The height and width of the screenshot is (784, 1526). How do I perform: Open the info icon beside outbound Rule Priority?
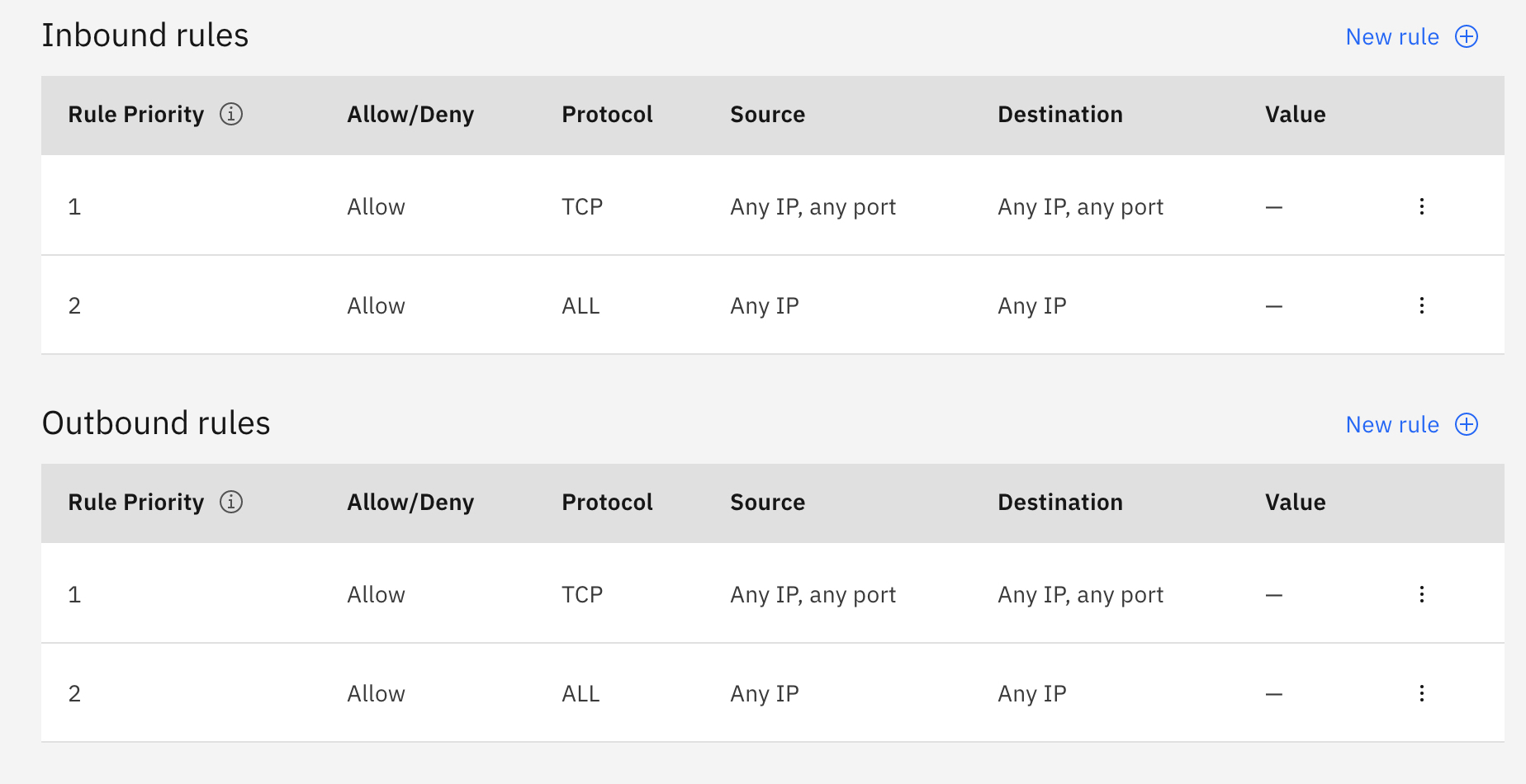(231, 502)
